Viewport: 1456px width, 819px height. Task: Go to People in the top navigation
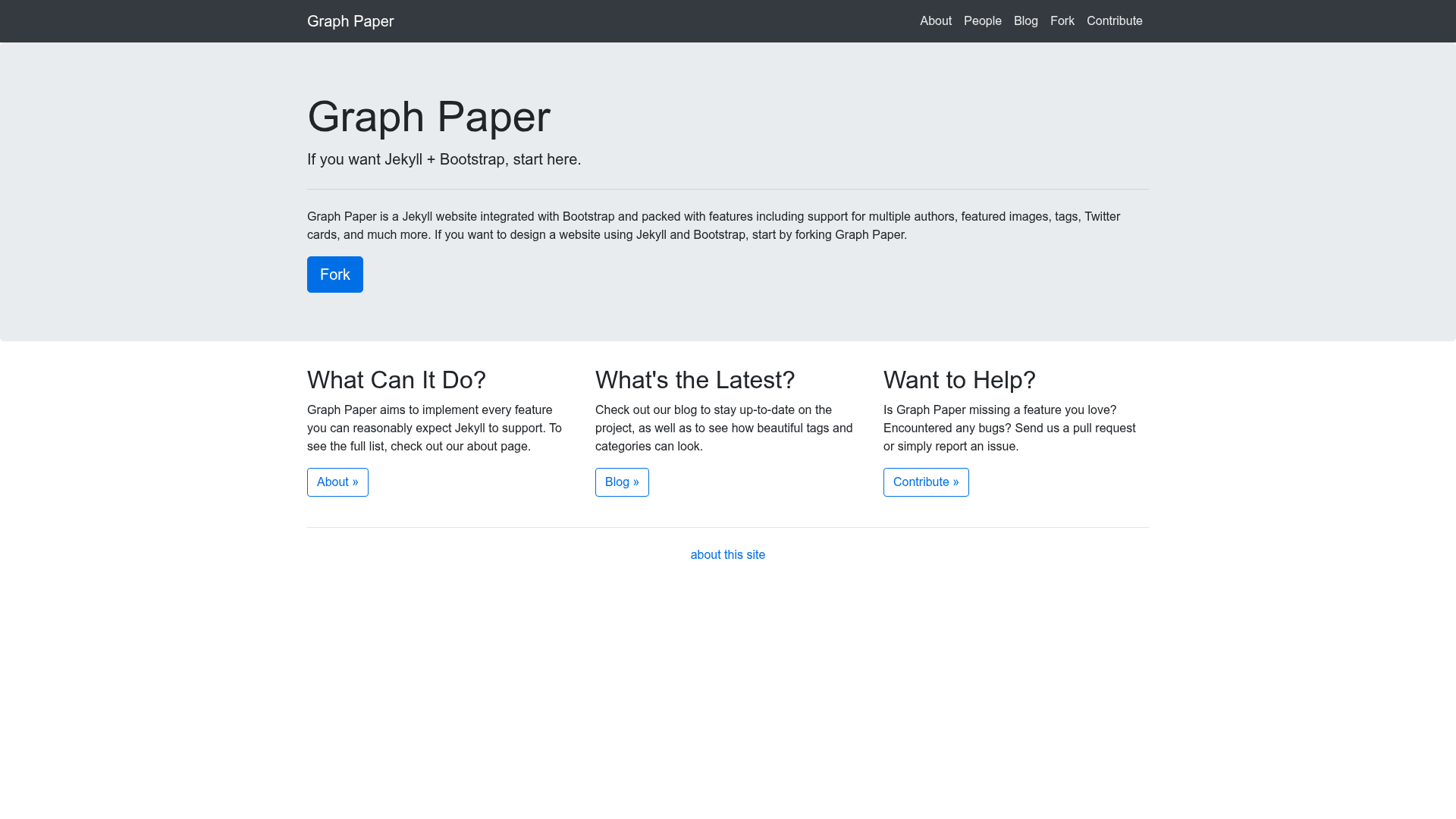(x=983, y=21)
